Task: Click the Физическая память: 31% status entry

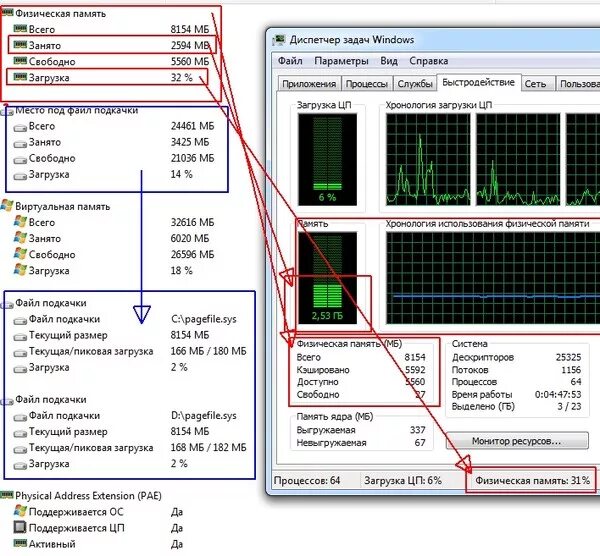Action: (x=532, y=481)
